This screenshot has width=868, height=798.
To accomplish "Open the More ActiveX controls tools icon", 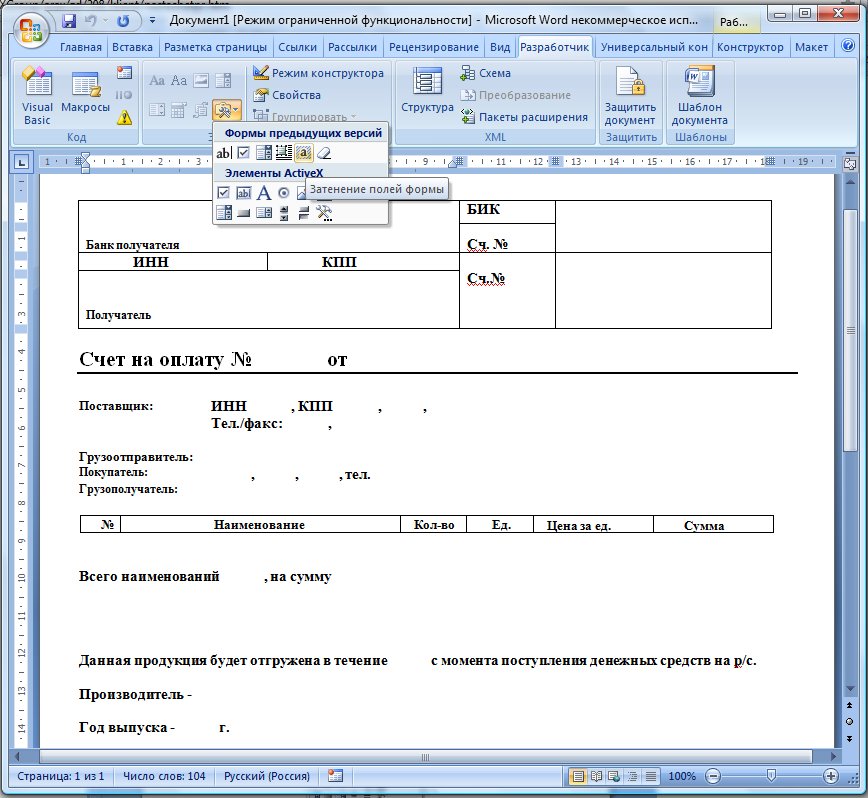I will [x=324, y=212].
